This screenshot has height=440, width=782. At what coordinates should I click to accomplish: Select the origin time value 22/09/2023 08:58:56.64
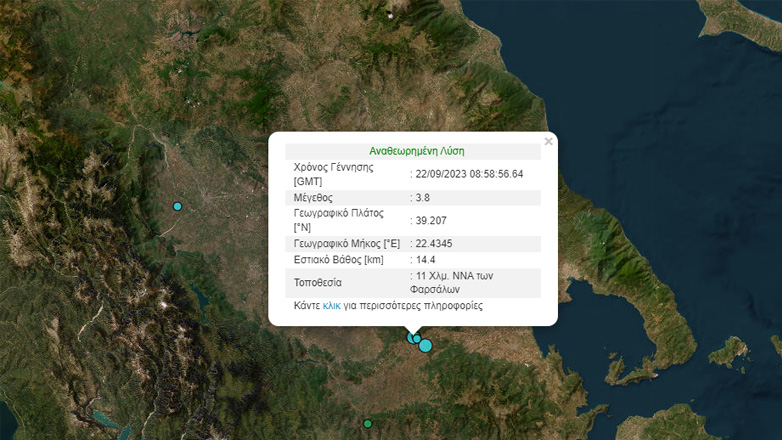[469, 174]
